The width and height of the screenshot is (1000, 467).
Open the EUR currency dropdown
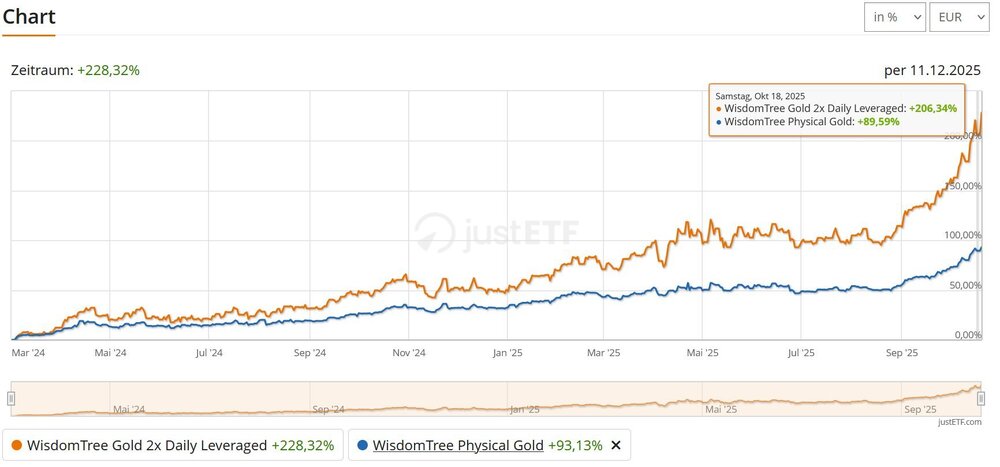[958, 18]
